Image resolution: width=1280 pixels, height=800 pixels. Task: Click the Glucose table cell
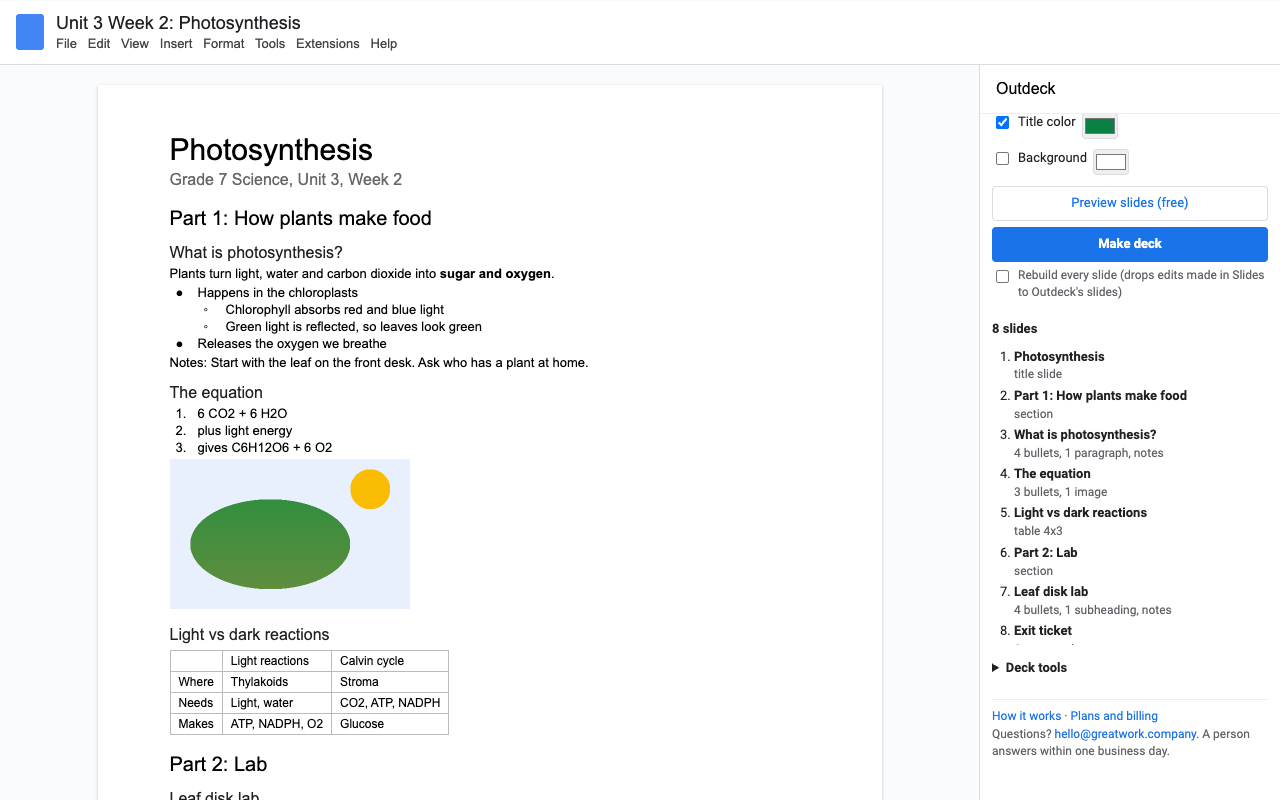tap(390, 724)
